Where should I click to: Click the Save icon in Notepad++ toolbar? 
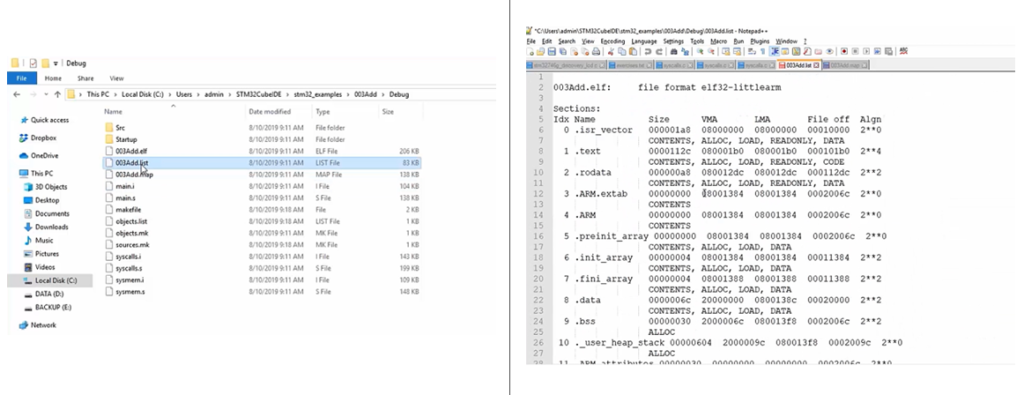(x=552, y=51)
